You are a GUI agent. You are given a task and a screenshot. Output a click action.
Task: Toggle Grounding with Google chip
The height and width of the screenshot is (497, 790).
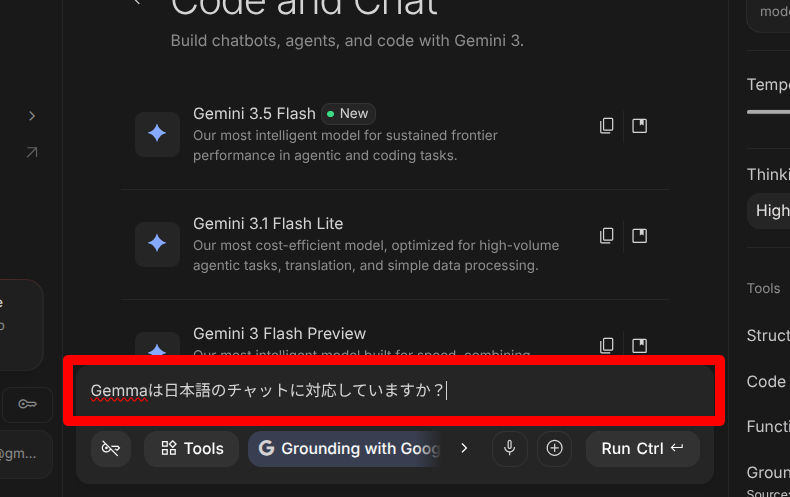(x=347, y=448)
